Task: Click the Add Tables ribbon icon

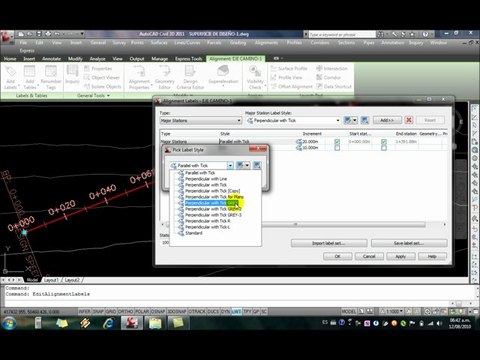Action: [30, 77]
